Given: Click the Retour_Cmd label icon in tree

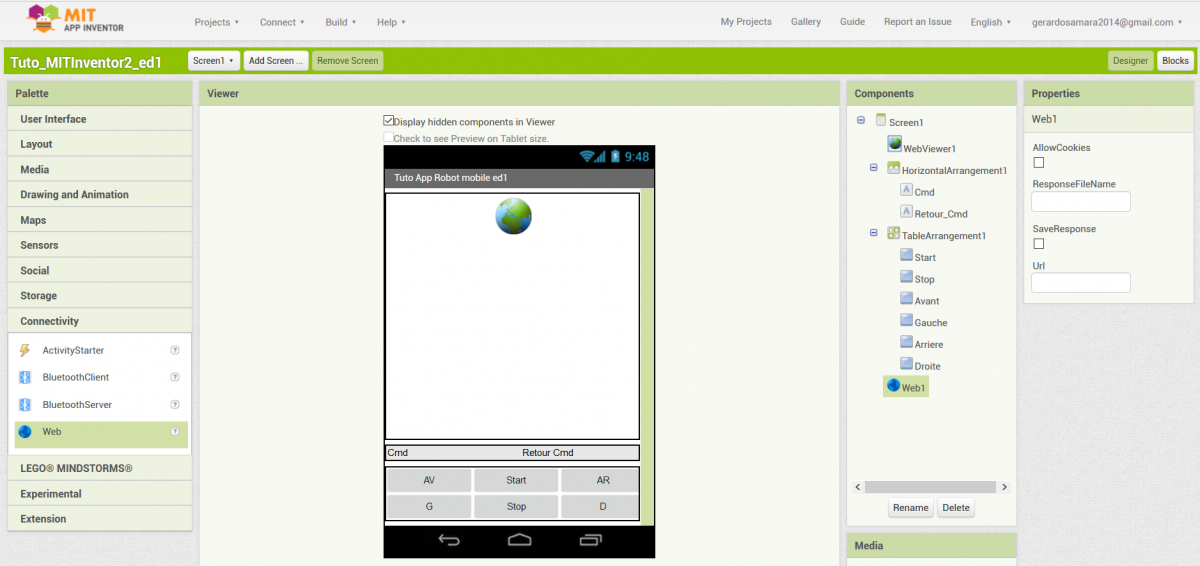Looking at the screenshot, I should pyautogui.click(x=906, y=212).
